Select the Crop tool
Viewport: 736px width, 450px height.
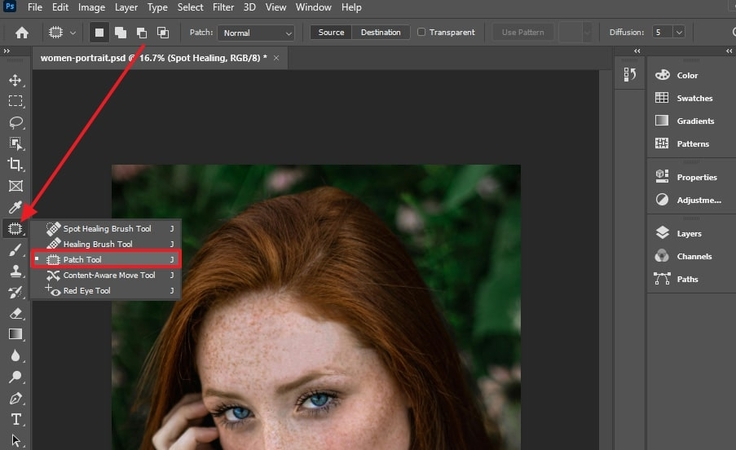point(15,164)
